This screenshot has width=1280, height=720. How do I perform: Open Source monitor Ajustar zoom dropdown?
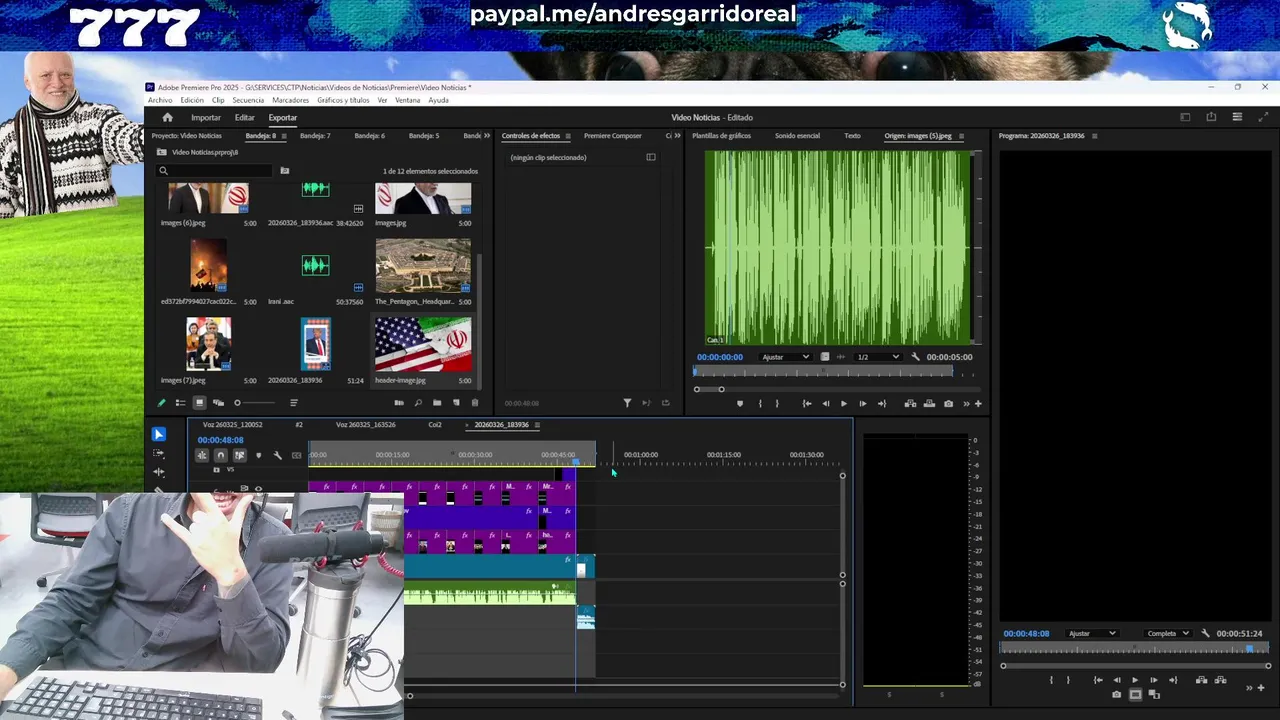tap(785, 357)
